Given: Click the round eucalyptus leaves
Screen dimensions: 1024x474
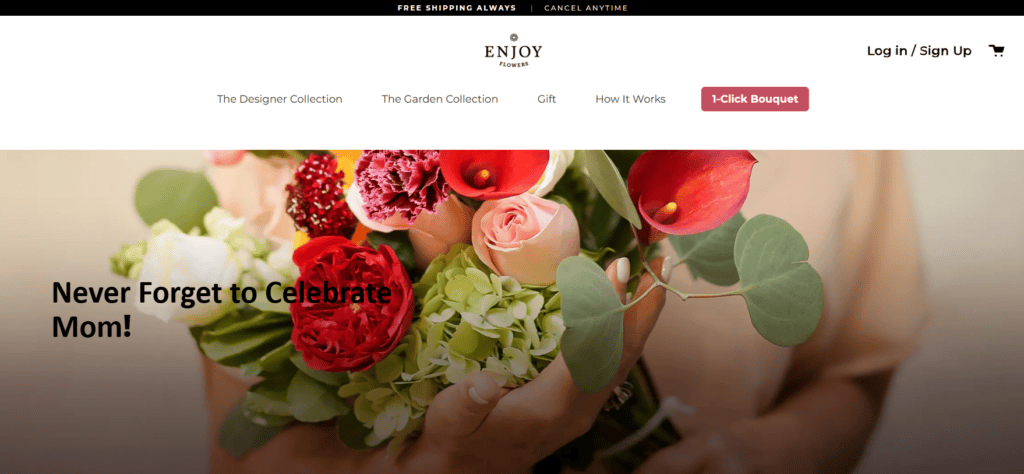Looking at the screenshot, I should [x=777, y=281].
